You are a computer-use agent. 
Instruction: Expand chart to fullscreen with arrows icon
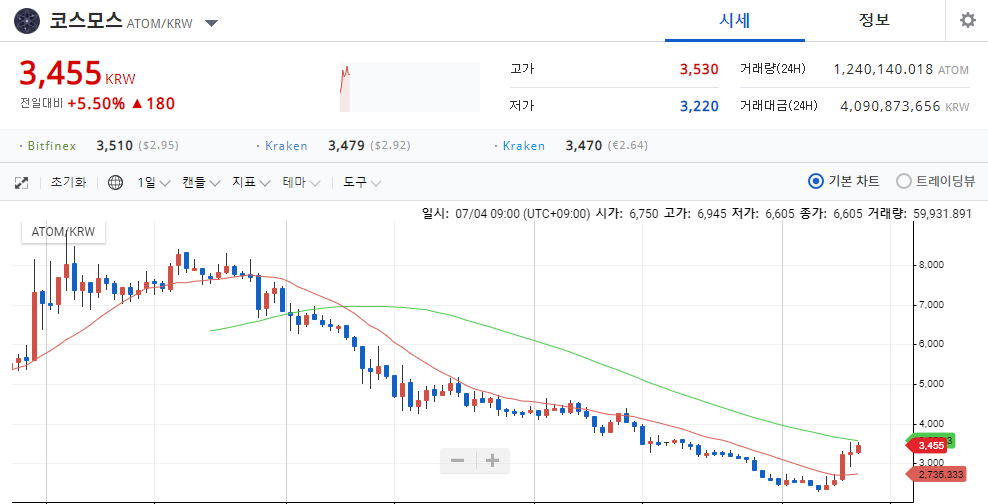click(21, 183)
